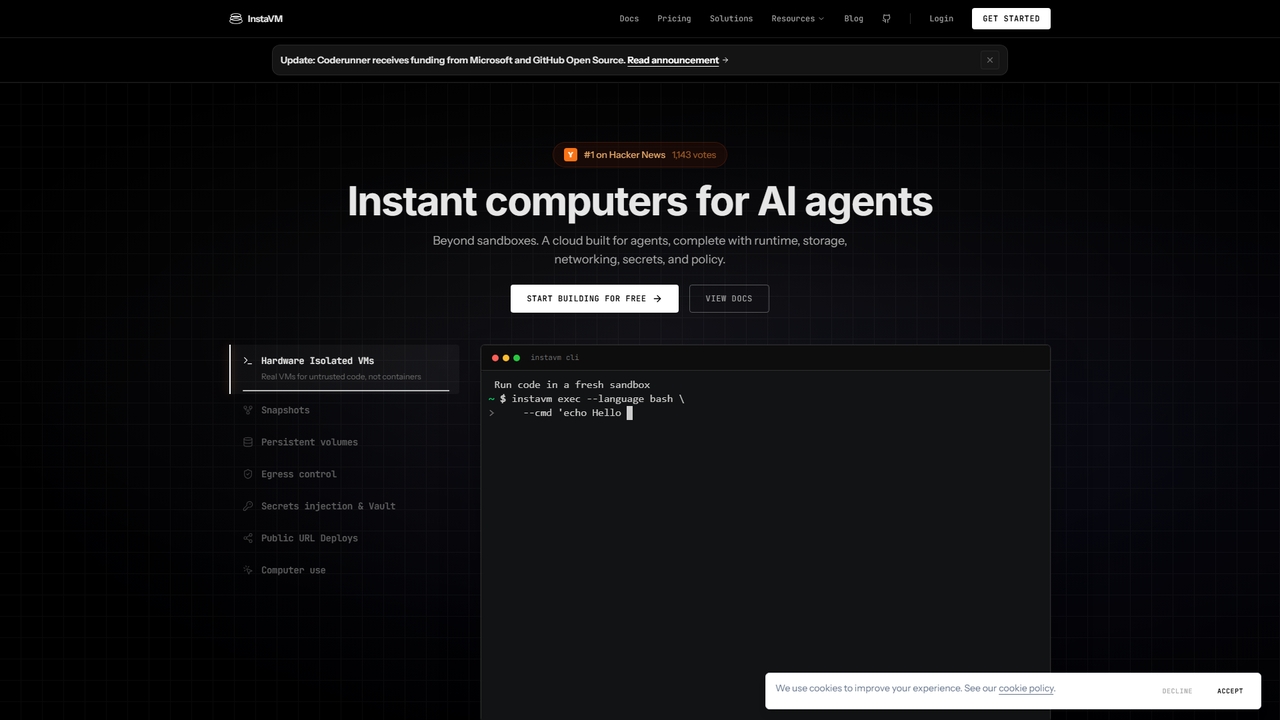
Task: Click the "--cmd 'echo Hello" terminal line
Action: tap(573, 413)
